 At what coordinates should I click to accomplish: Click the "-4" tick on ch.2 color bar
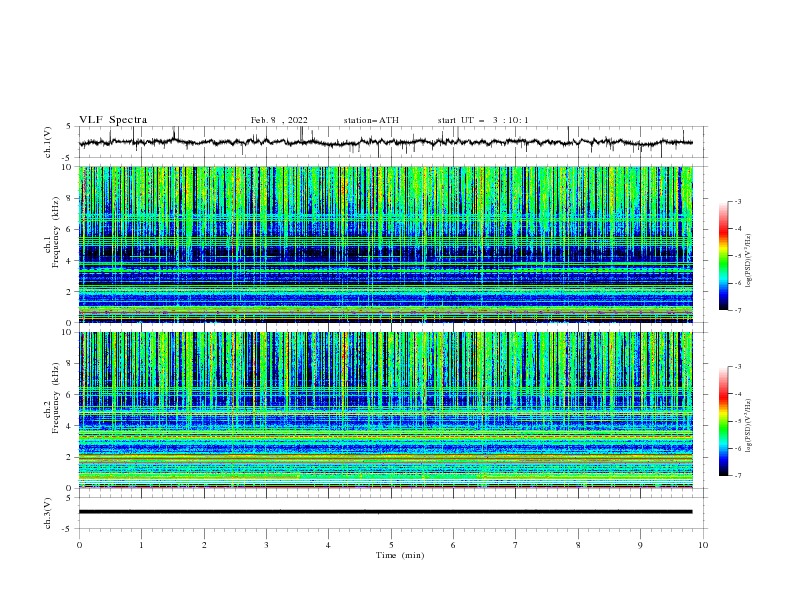coord(738,394)
